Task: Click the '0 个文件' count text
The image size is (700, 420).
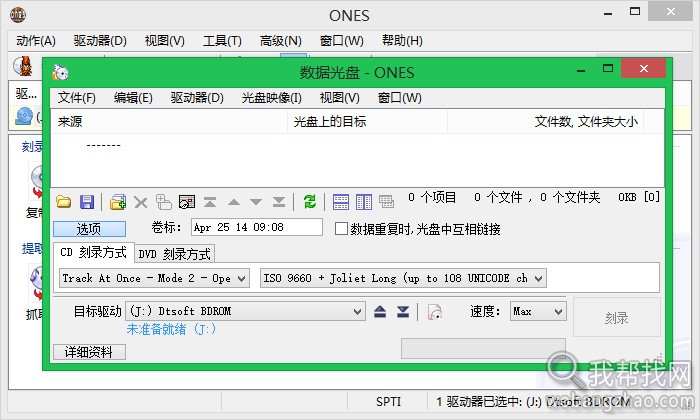Action: (498, 197)
